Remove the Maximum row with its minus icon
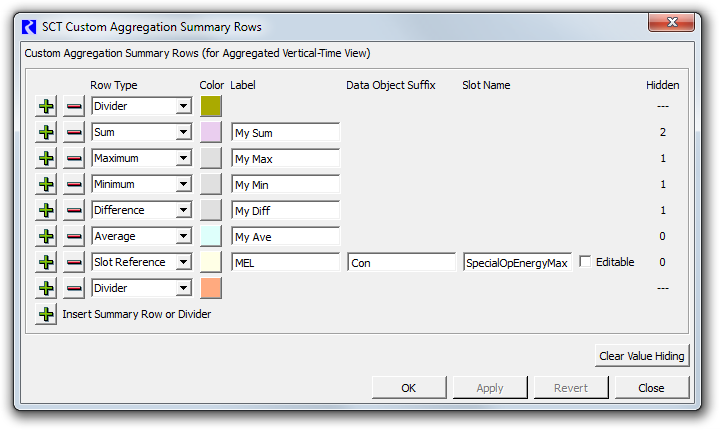 (x=73, y=158)
